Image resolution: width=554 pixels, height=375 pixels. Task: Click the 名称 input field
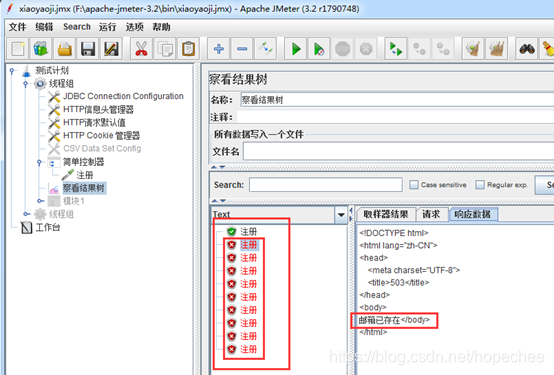pyautogui.click(x=397, y=100)
